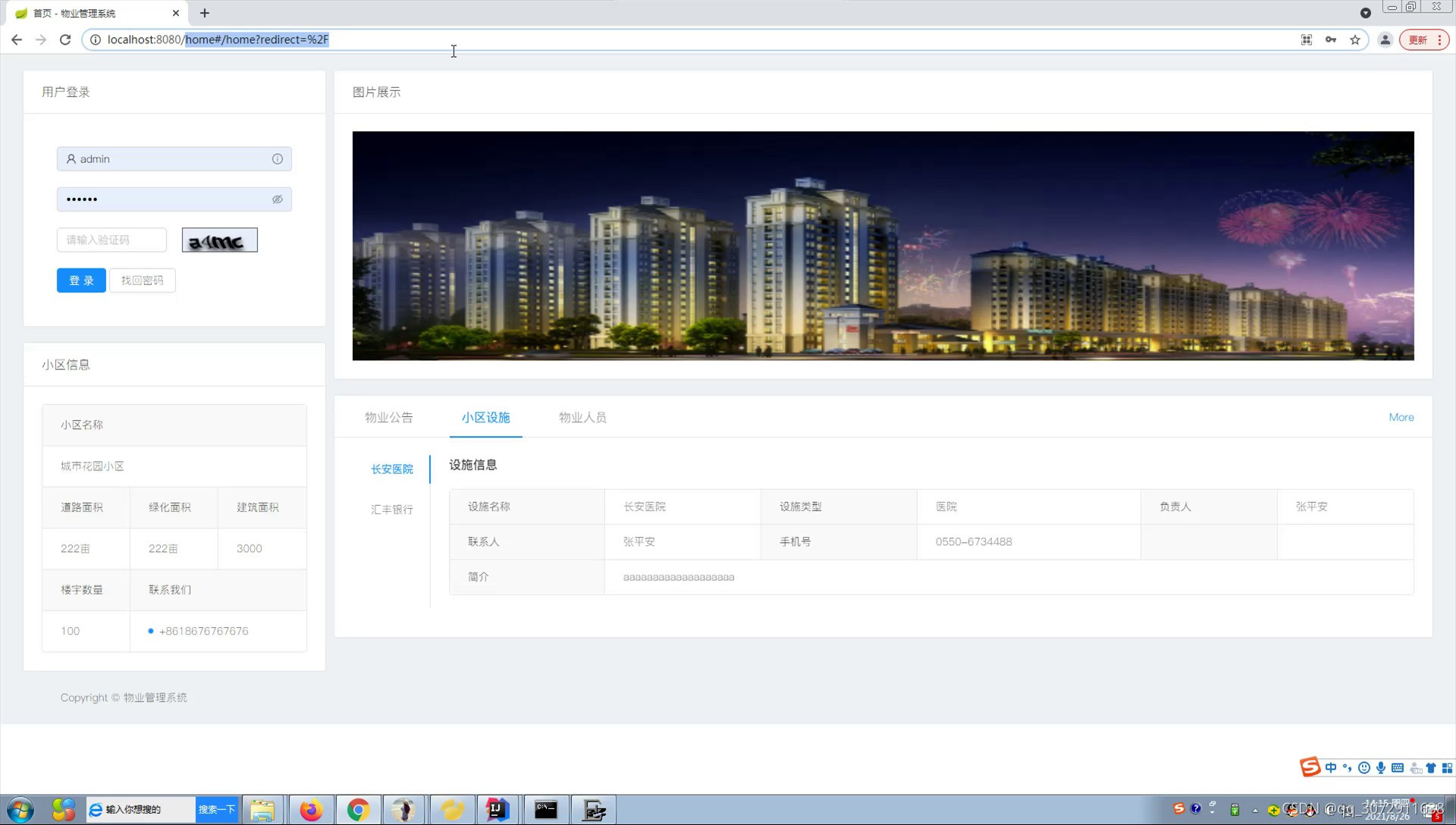Switch to Chrome on the taskbar
1456x825 pixels.
[x=358, y=810]
